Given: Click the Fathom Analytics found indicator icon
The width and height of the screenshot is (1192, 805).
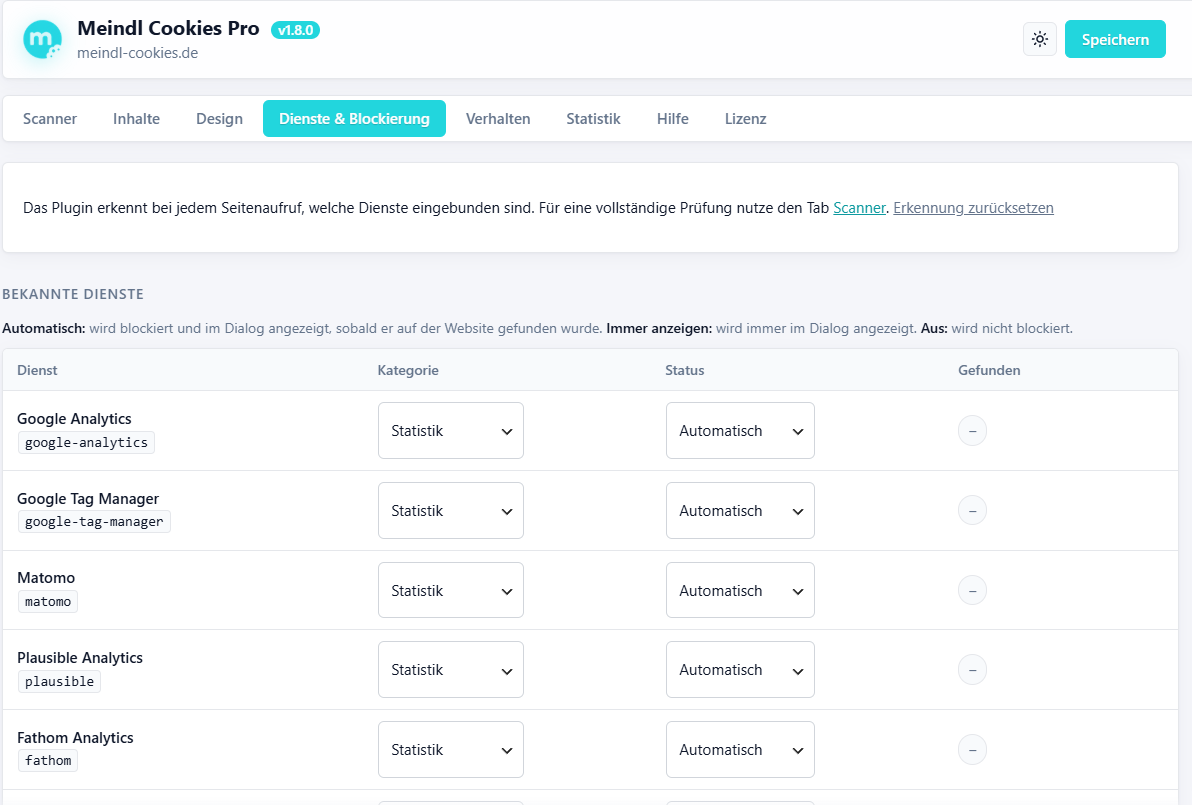Looking at the screenshot, I should click(x=972, y=750).
